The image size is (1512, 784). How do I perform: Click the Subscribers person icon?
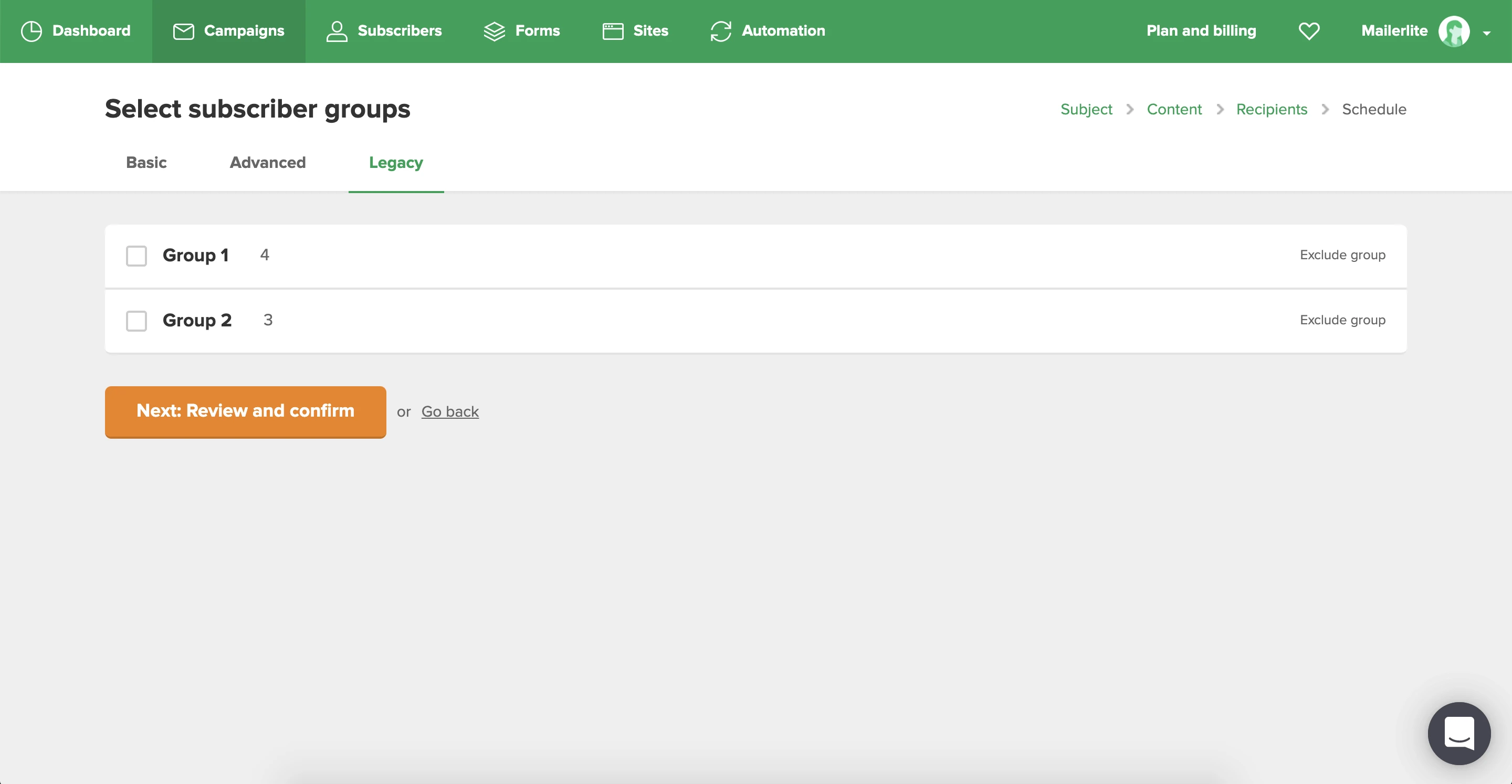click(x=337, y=31)
